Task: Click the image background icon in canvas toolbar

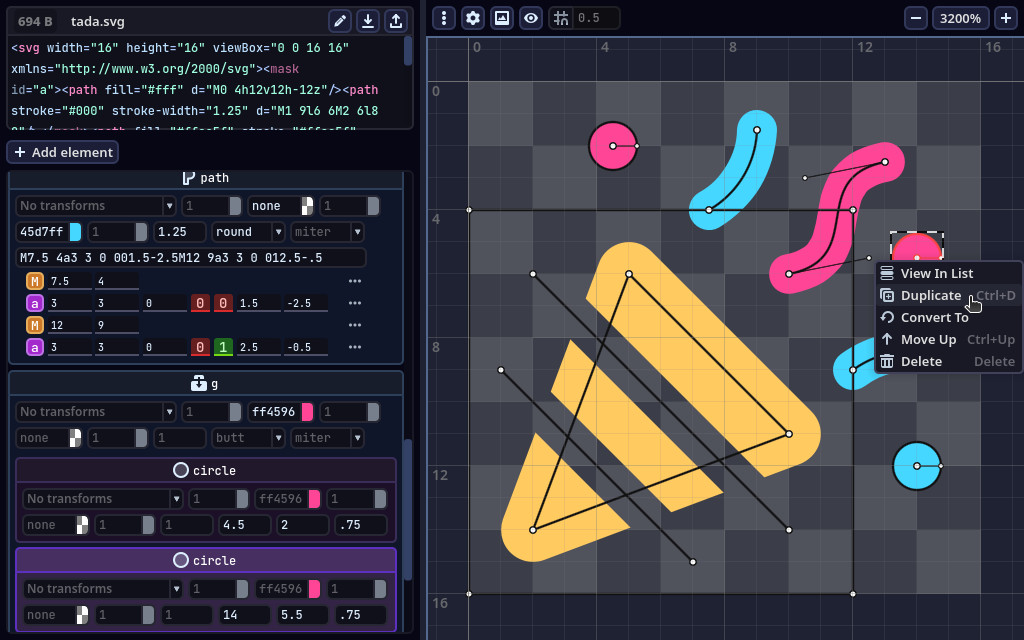Action: click(x=502, y=18)
